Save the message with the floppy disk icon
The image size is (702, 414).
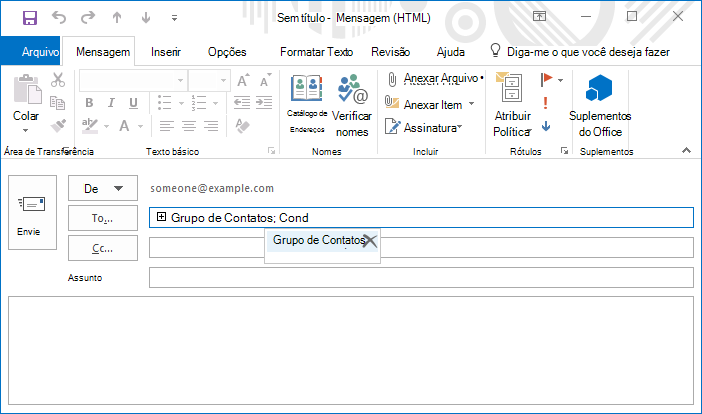point(30,18)
